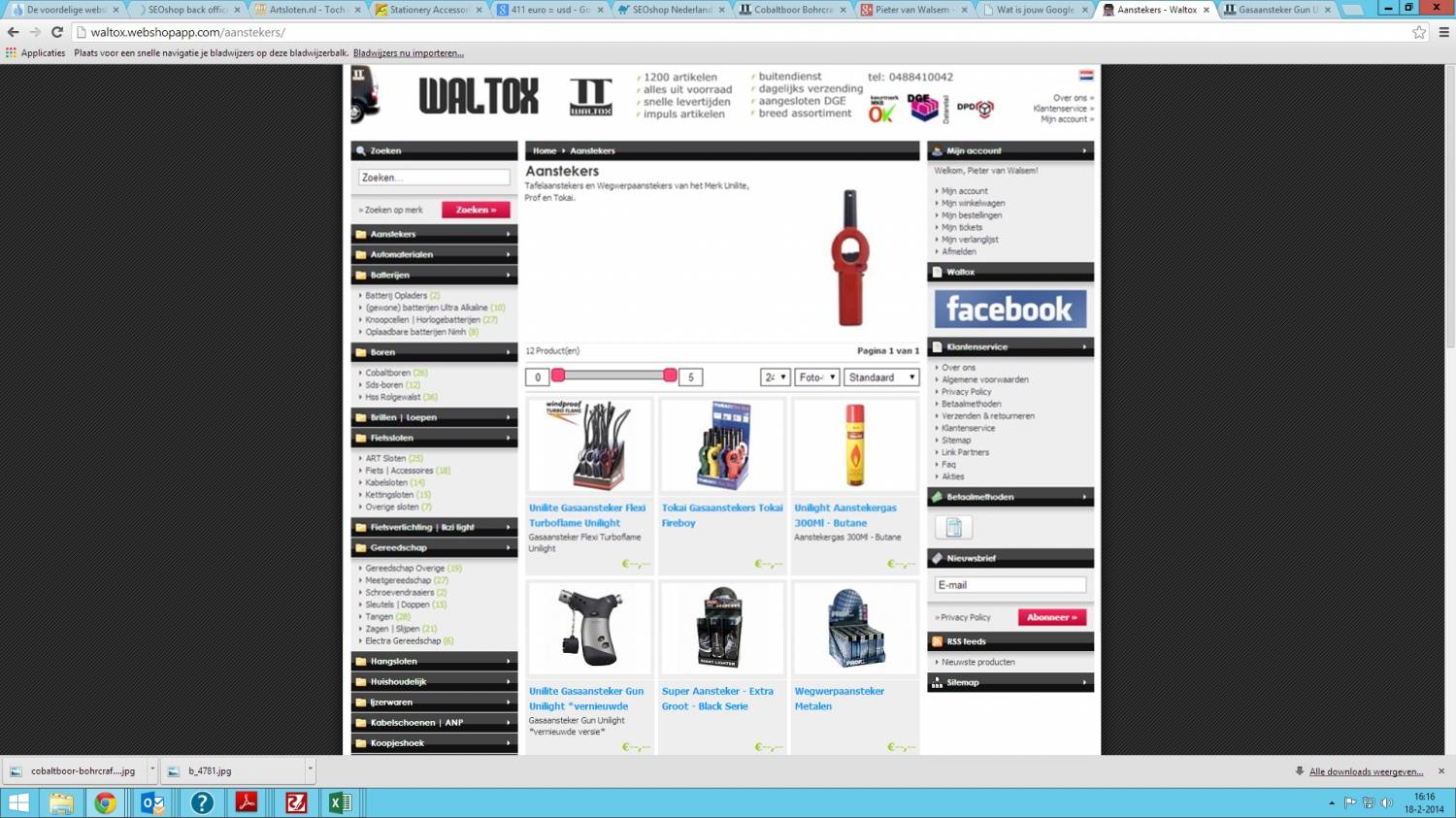Switch to the Pieter van Walsem tab
The height and width of the screenshot is (818, 1456).
click(912, 10)
